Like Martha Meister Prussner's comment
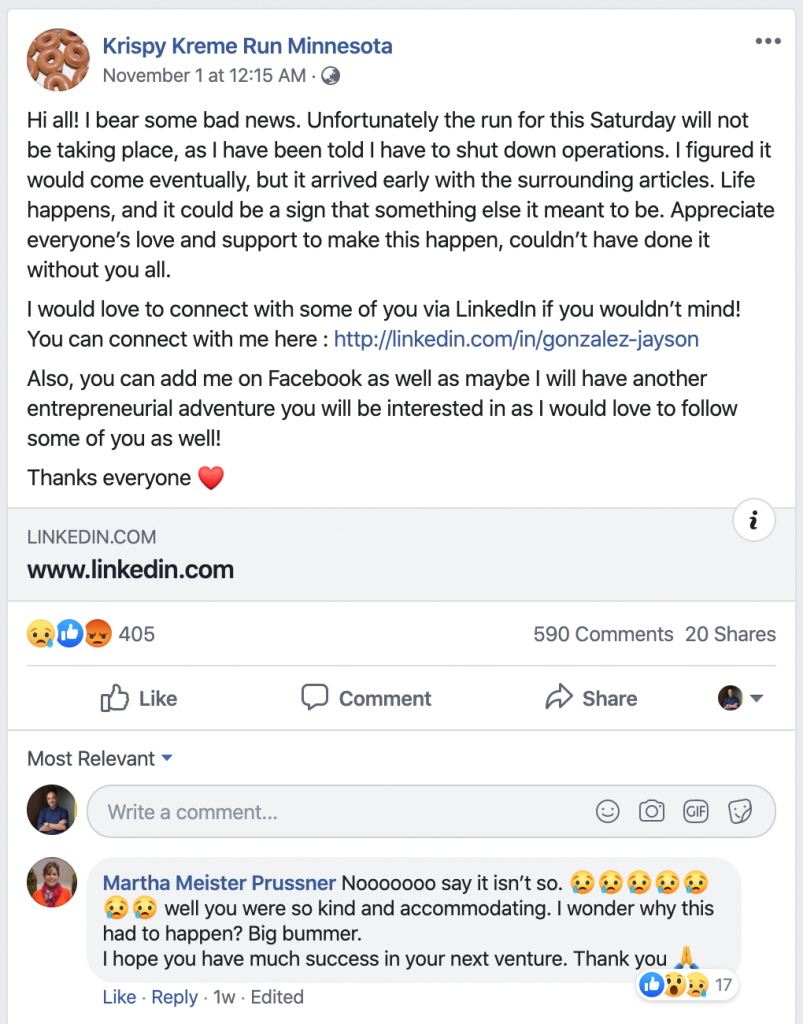This screenshot has width=803, height=1024. [119, 997]
